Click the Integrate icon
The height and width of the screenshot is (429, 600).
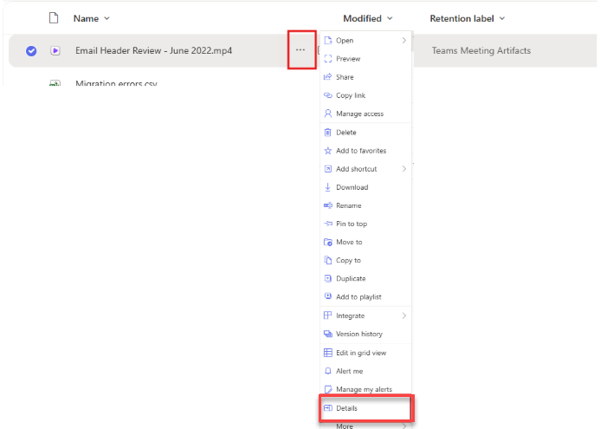coord(328,316)
